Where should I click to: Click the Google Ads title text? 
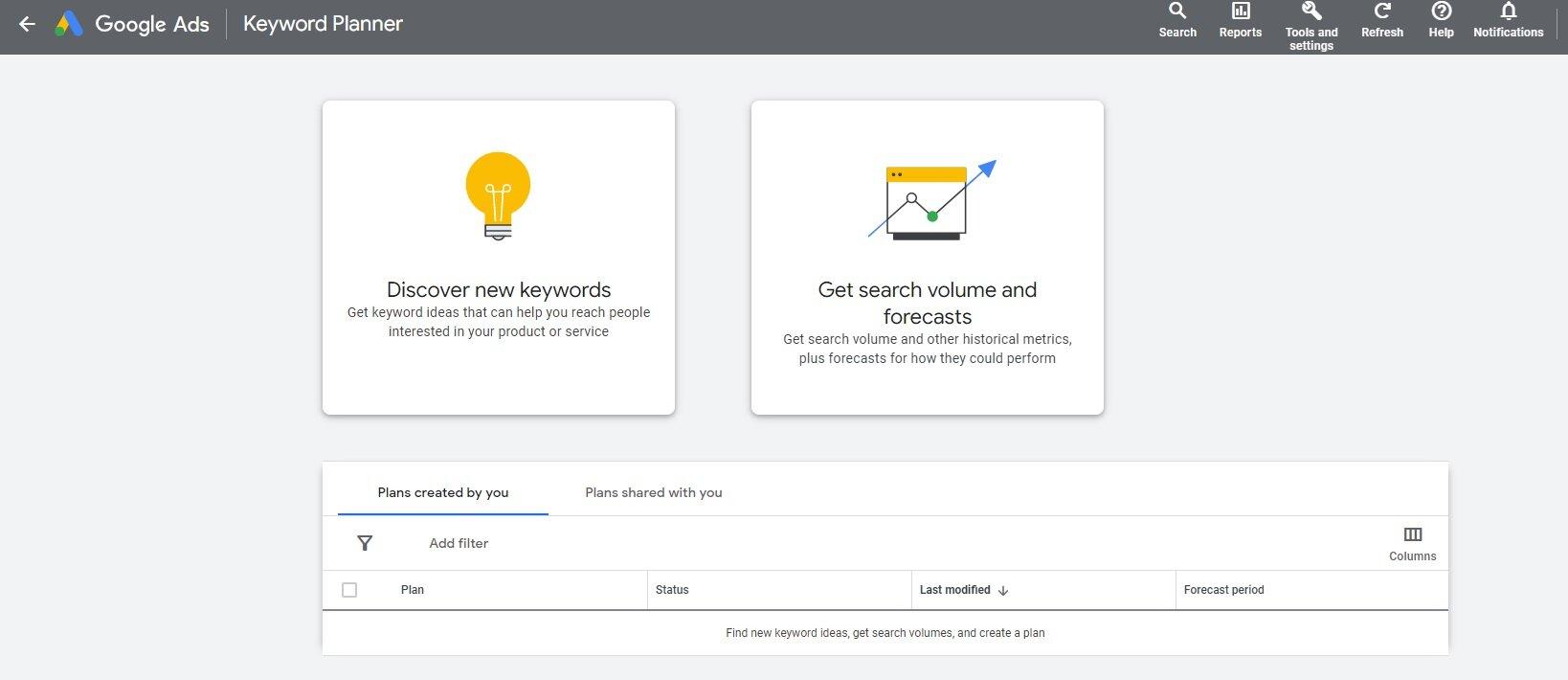click(152, 24)
